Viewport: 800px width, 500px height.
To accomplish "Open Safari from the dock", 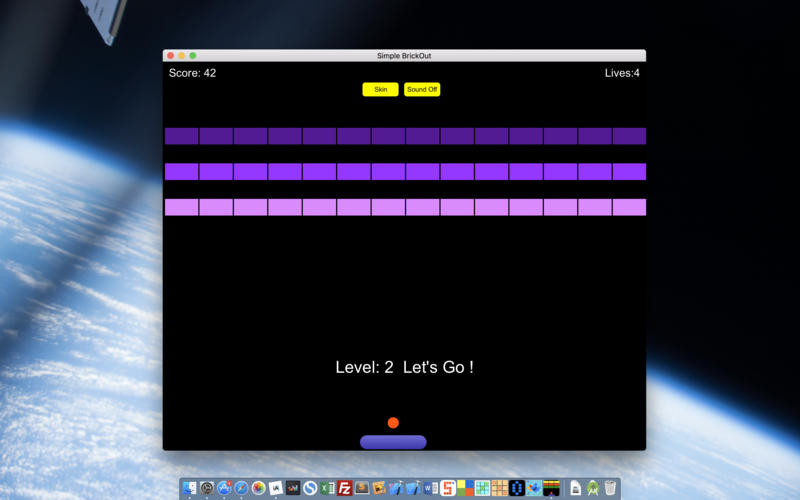I will [x=241, y=488].
